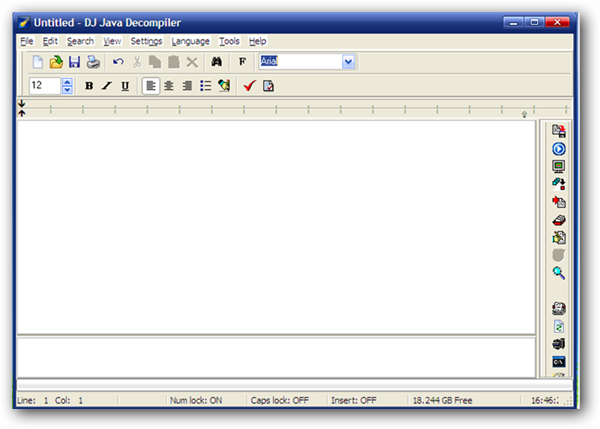Click the red eraser icon
This screenshot has width=600, height=429.
pyautogui.click(x=559, y=220)
